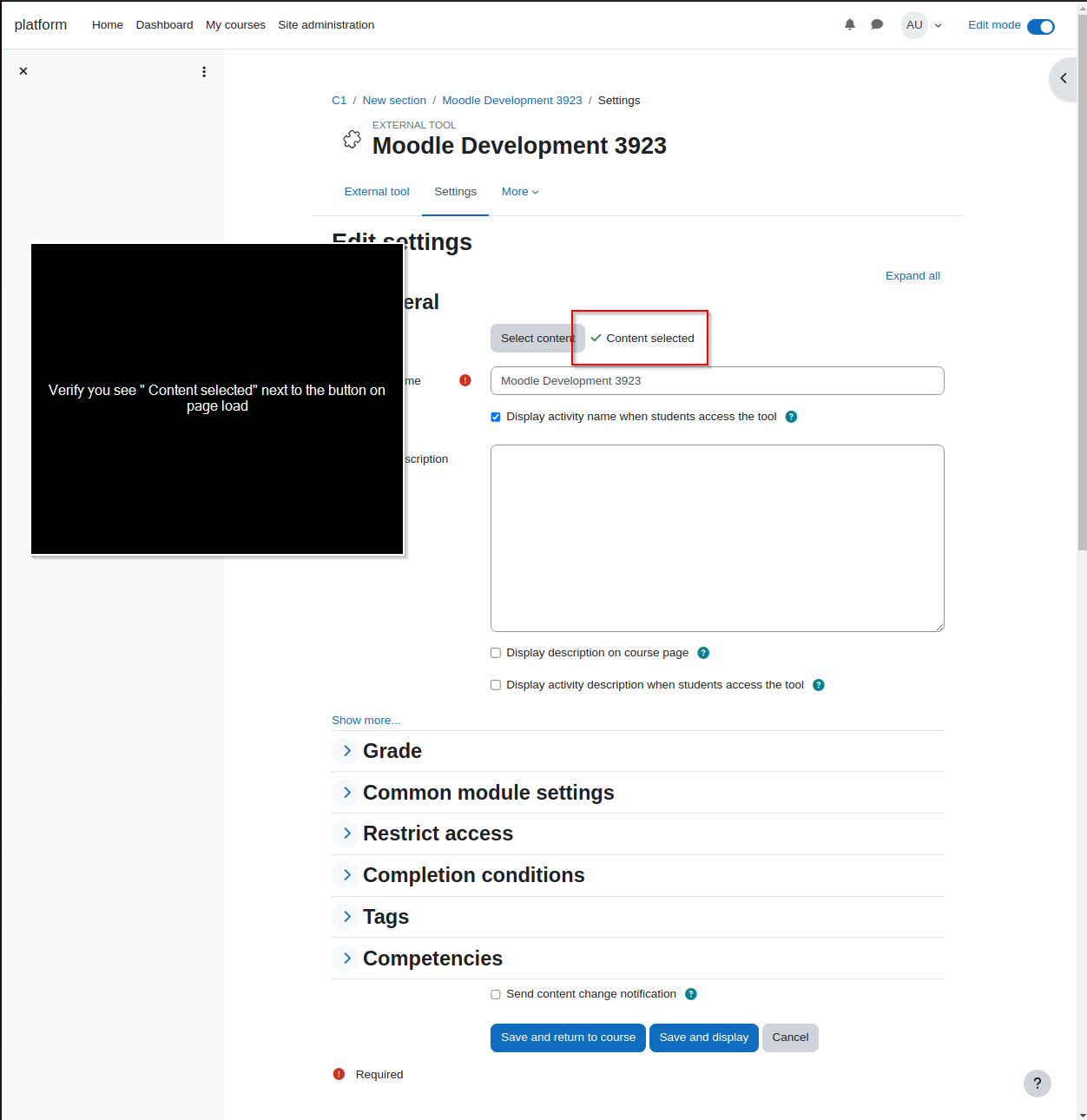Check Display activity description when students access
The height and width of the screenshot is (1120, 1087).
(496, 685)
